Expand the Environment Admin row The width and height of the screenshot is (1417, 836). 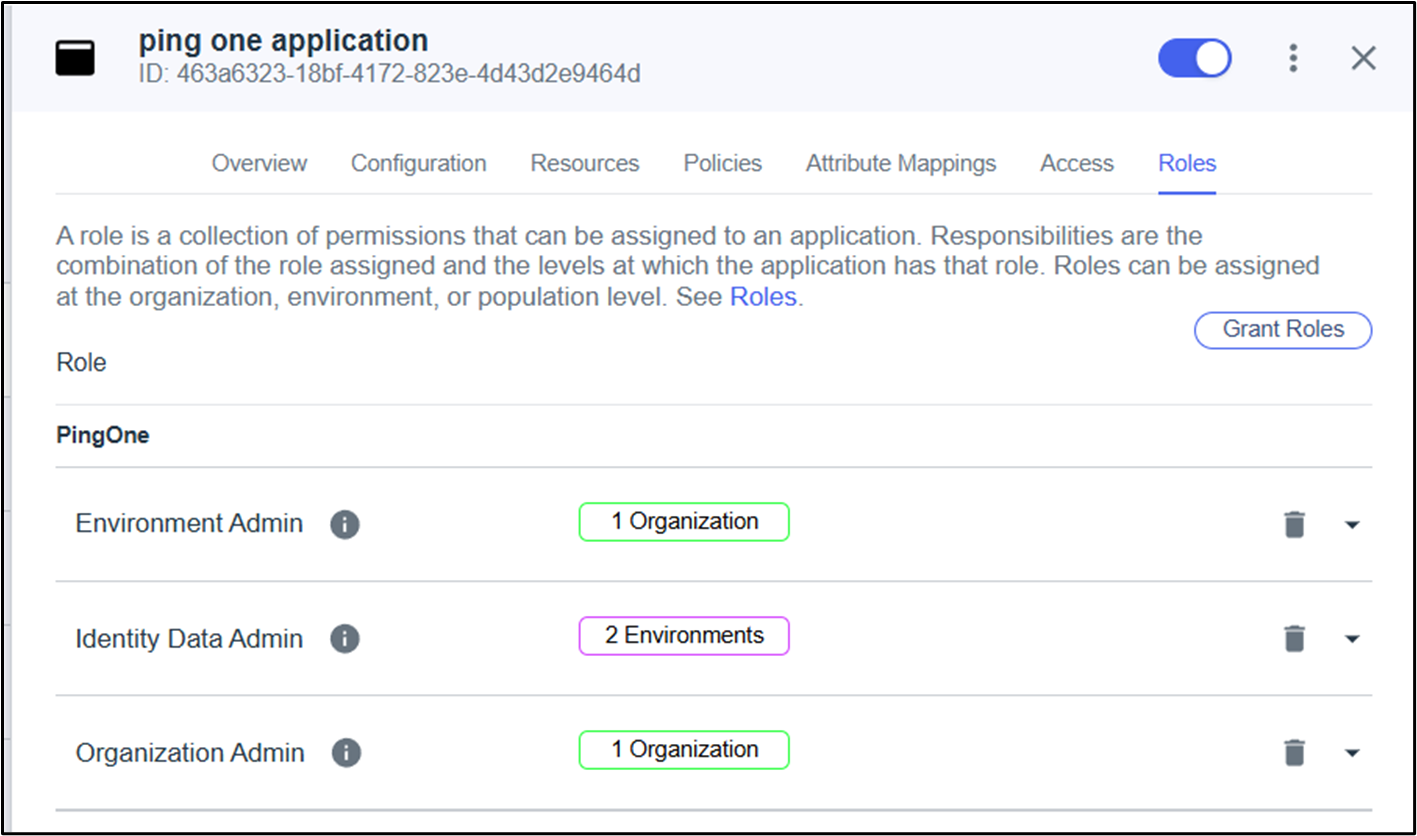click(1352, 525)
